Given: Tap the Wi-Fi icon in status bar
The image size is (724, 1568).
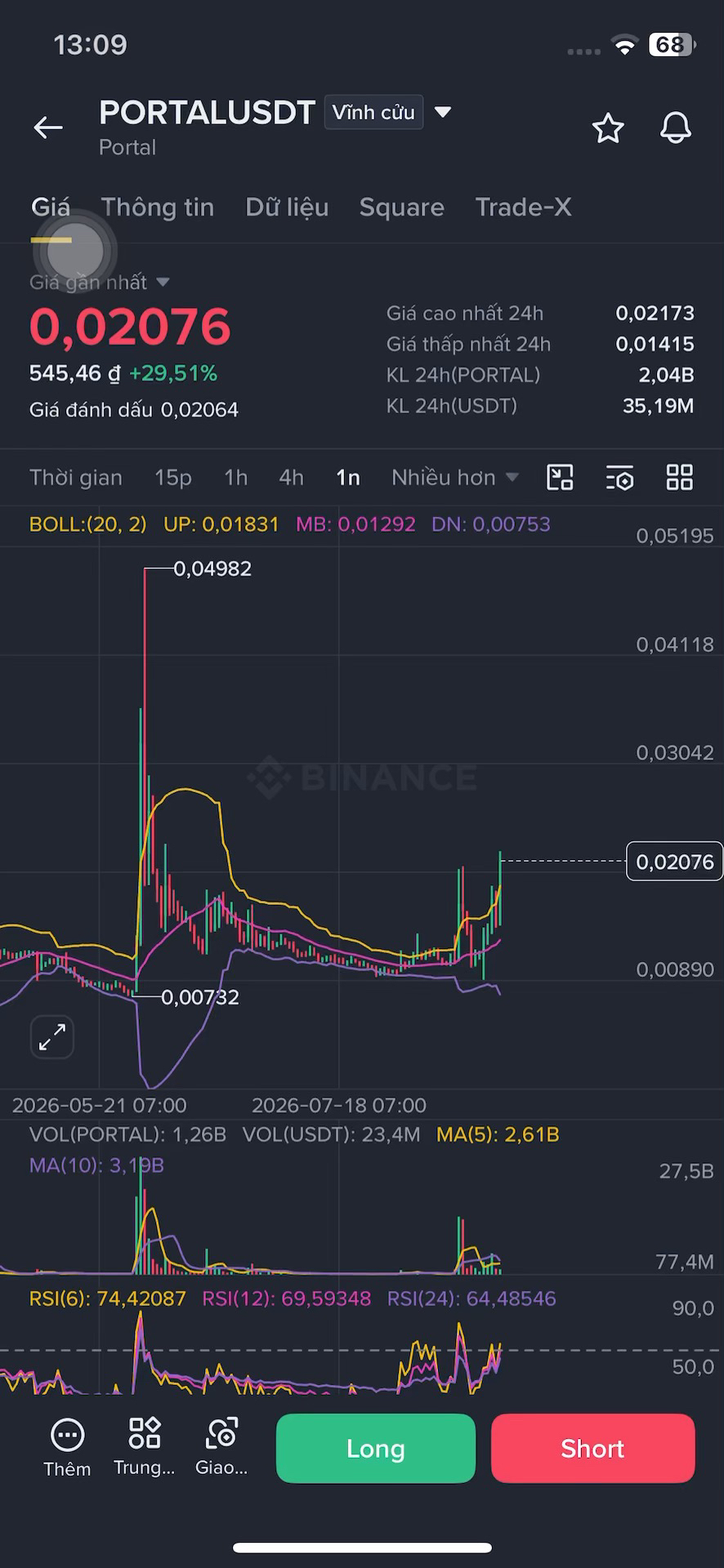Looking at the screenshot, I should click(x=625, y=46).
